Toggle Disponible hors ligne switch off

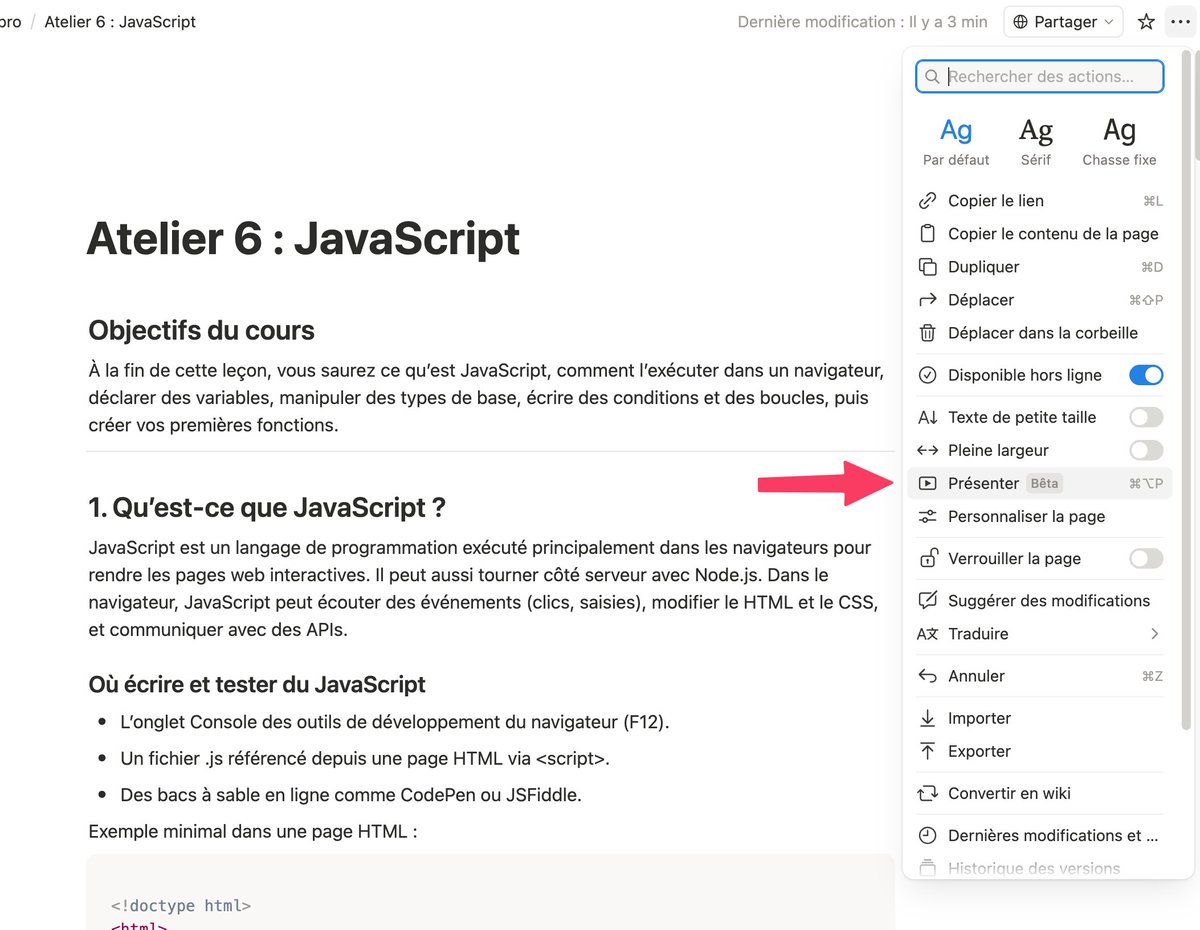point(1146,375)
